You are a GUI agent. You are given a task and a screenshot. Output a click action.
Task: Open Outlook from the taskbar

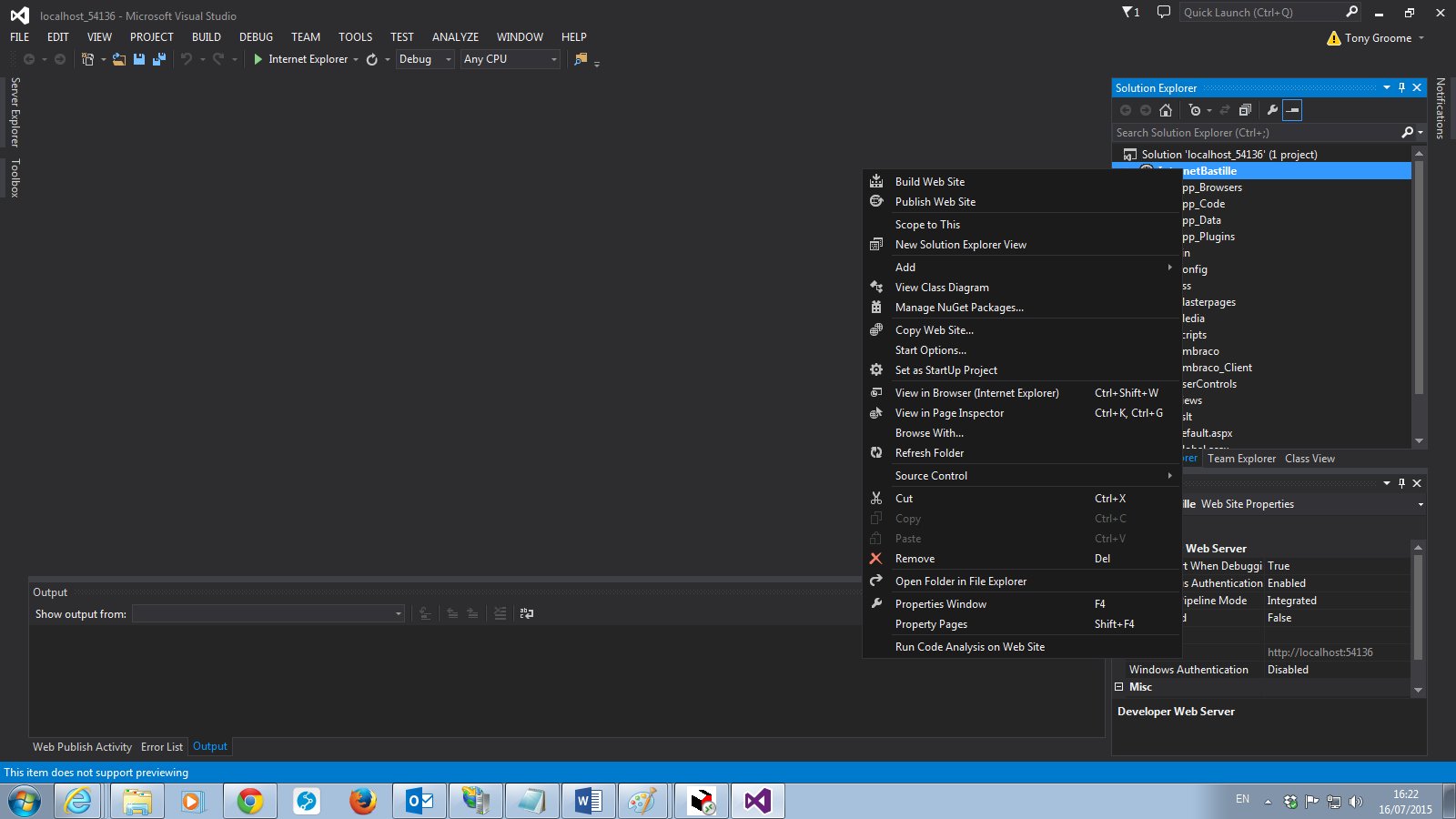420,801
